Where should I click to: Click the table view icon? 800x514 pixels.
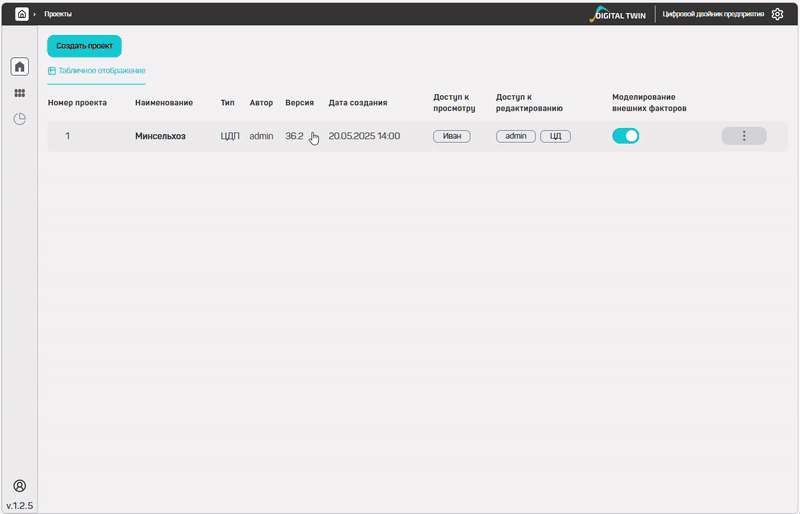coord(52,71)
